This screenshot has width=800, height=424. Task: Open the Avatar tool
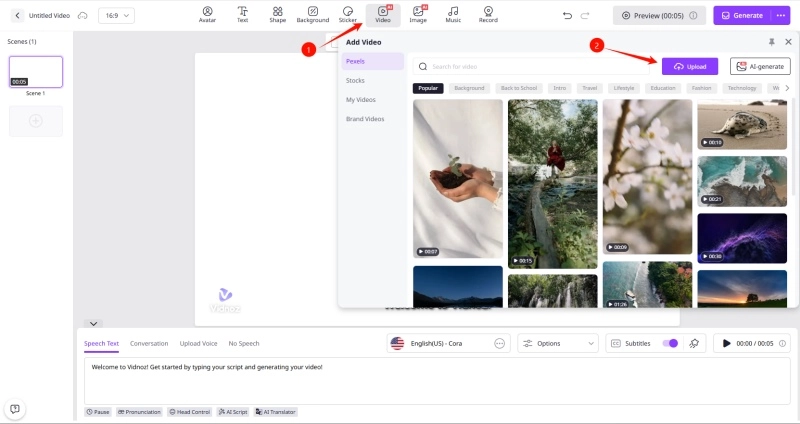pos(207,15)
